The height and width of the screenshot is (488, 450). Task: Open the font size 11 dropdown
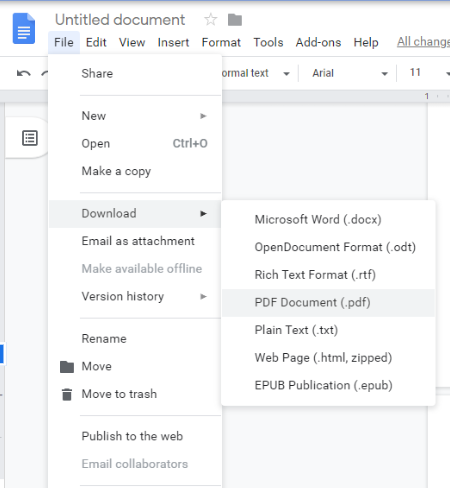(x=429, y=73)
